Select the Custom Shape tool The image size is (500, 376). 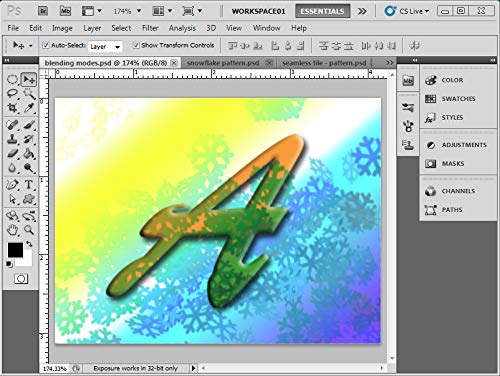pyautogui.click(x=29, y=199)
